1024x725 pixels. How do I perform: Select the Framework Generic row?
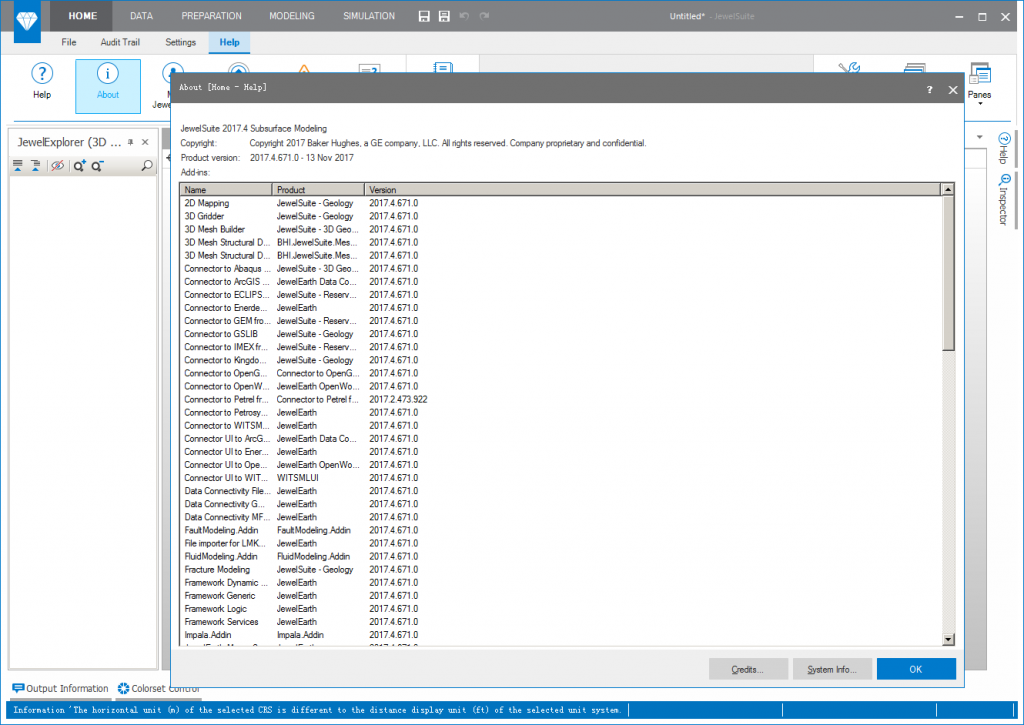coord(561,596)
